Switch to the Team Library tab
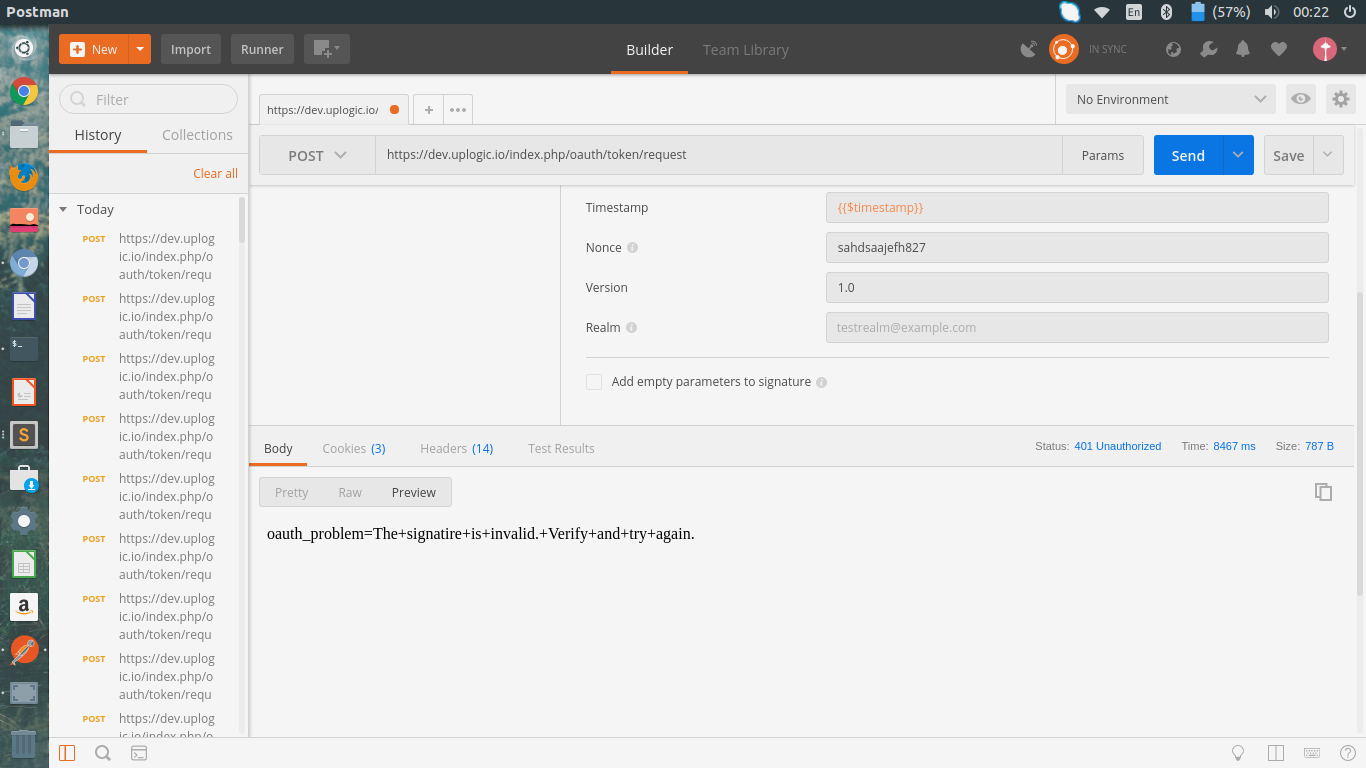This screenshot has width=1366, height=768. coord(745,50)
